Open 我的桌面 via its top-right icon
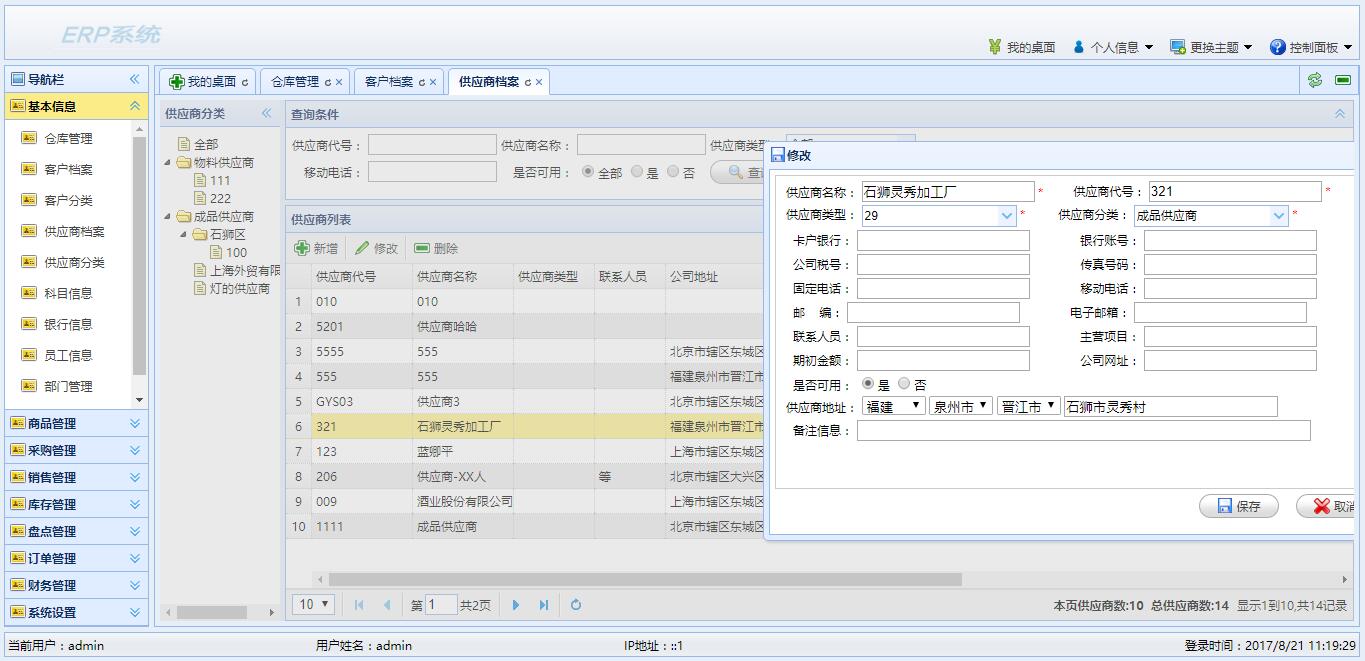 coord(992,45)
